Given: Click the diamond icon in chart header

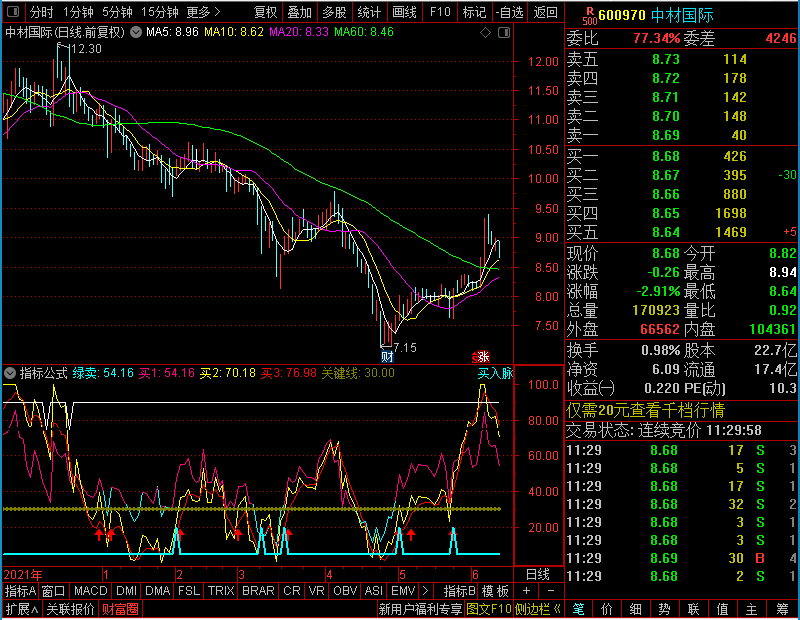Looking at the screenshot, I should (x=485, y=33).
